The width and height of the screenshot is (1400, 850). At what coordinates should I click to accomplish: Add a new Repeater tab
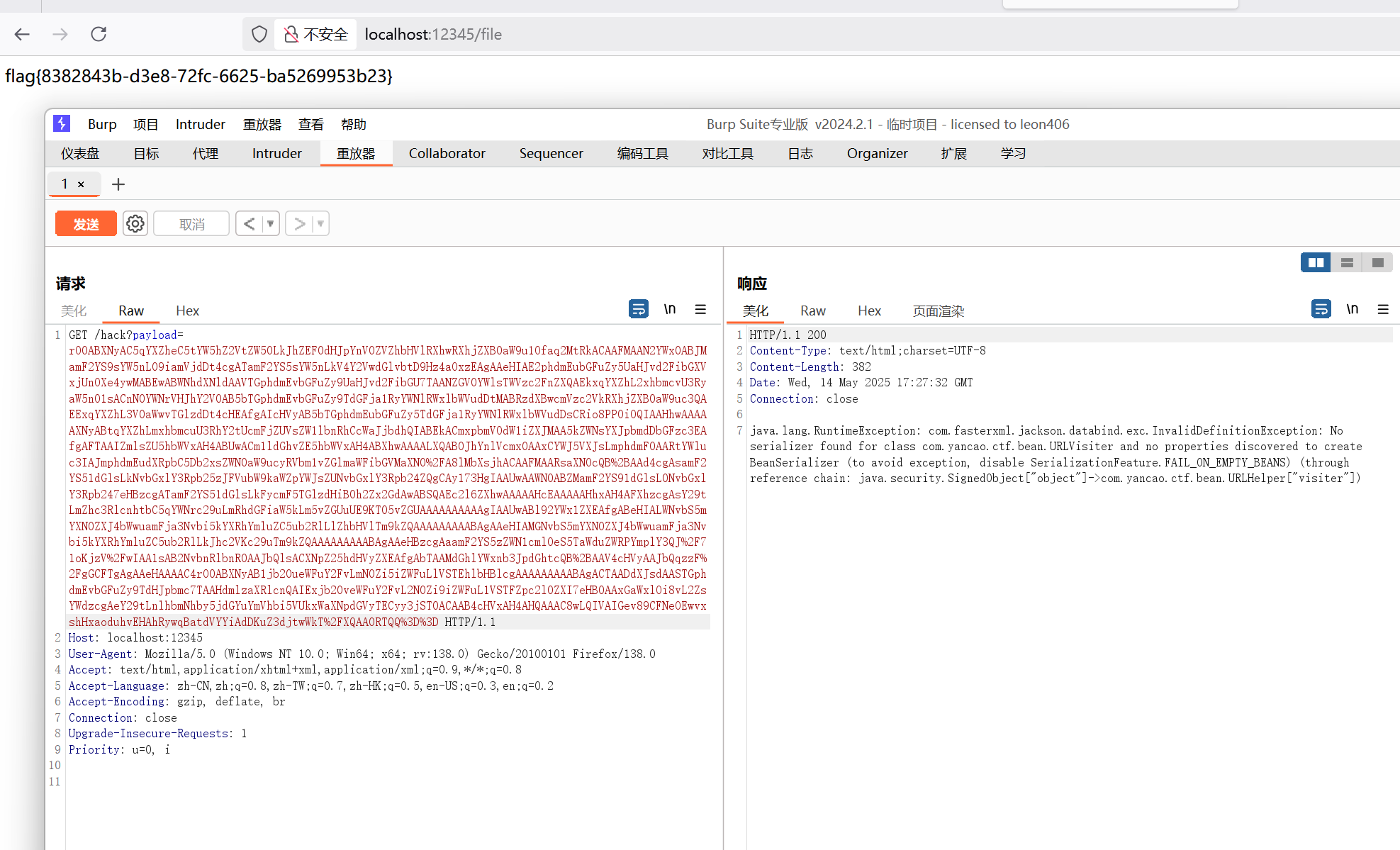point(118,184)
